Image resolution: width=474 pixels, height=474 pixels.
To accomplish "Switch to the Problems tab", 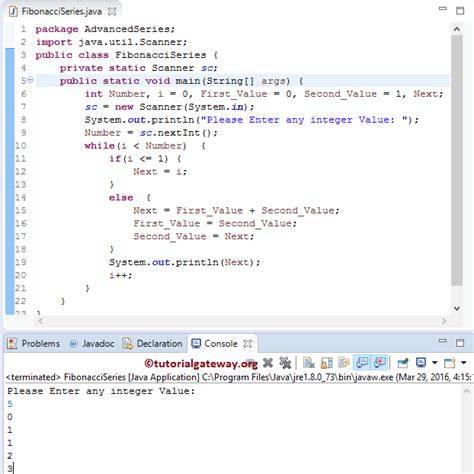I will click(x=34, y=344).
